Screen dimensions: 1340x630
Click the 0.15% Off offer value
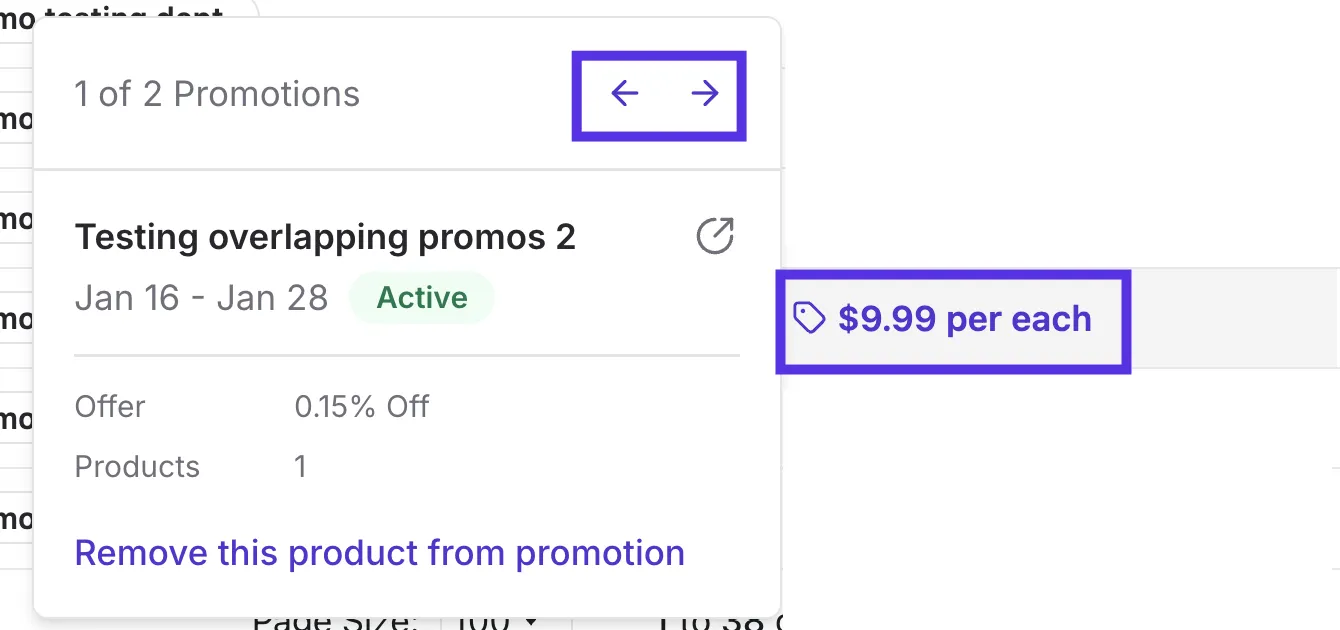pyautogui.click(x=361, y=407)
